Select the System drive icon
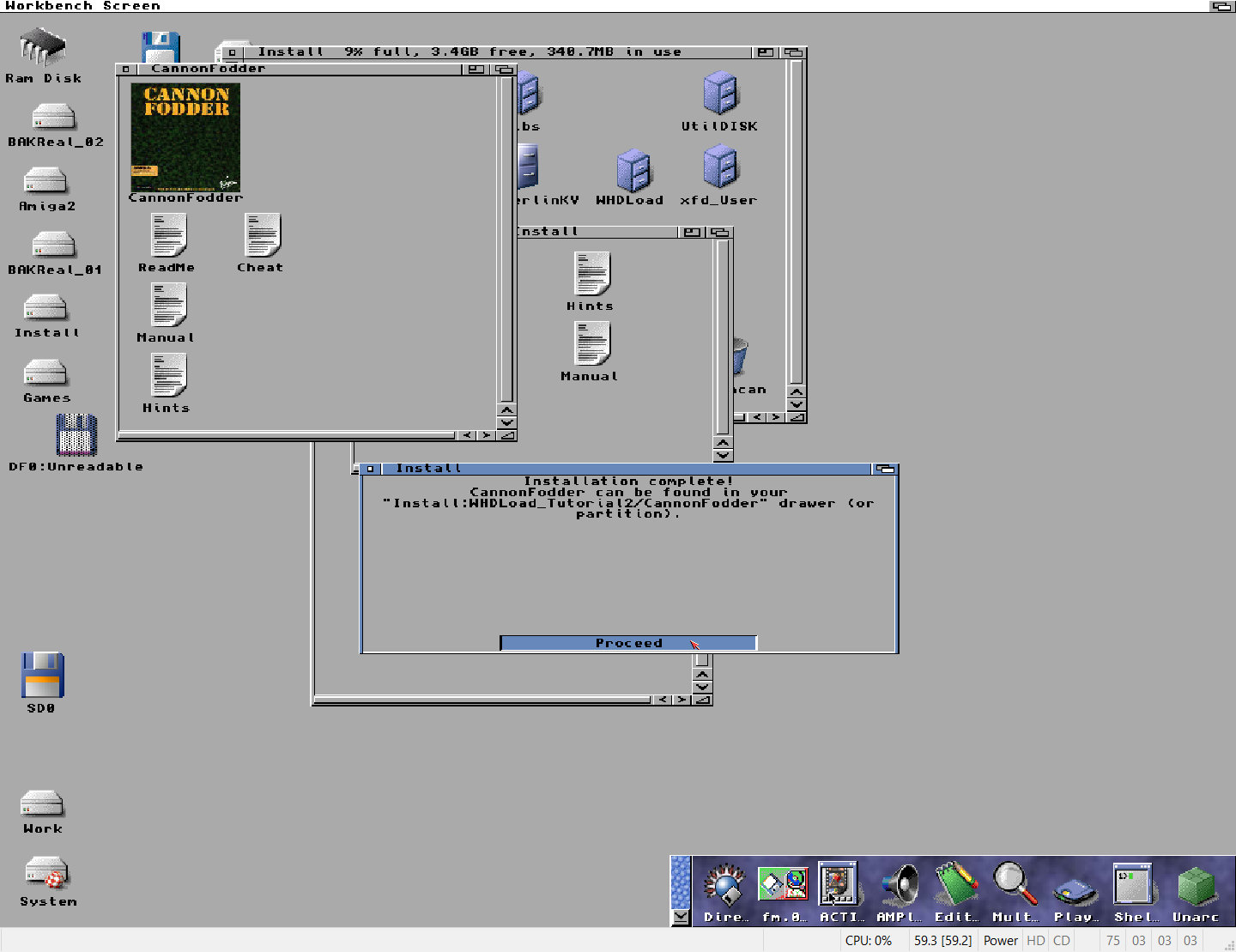 [x=46, y=874]
